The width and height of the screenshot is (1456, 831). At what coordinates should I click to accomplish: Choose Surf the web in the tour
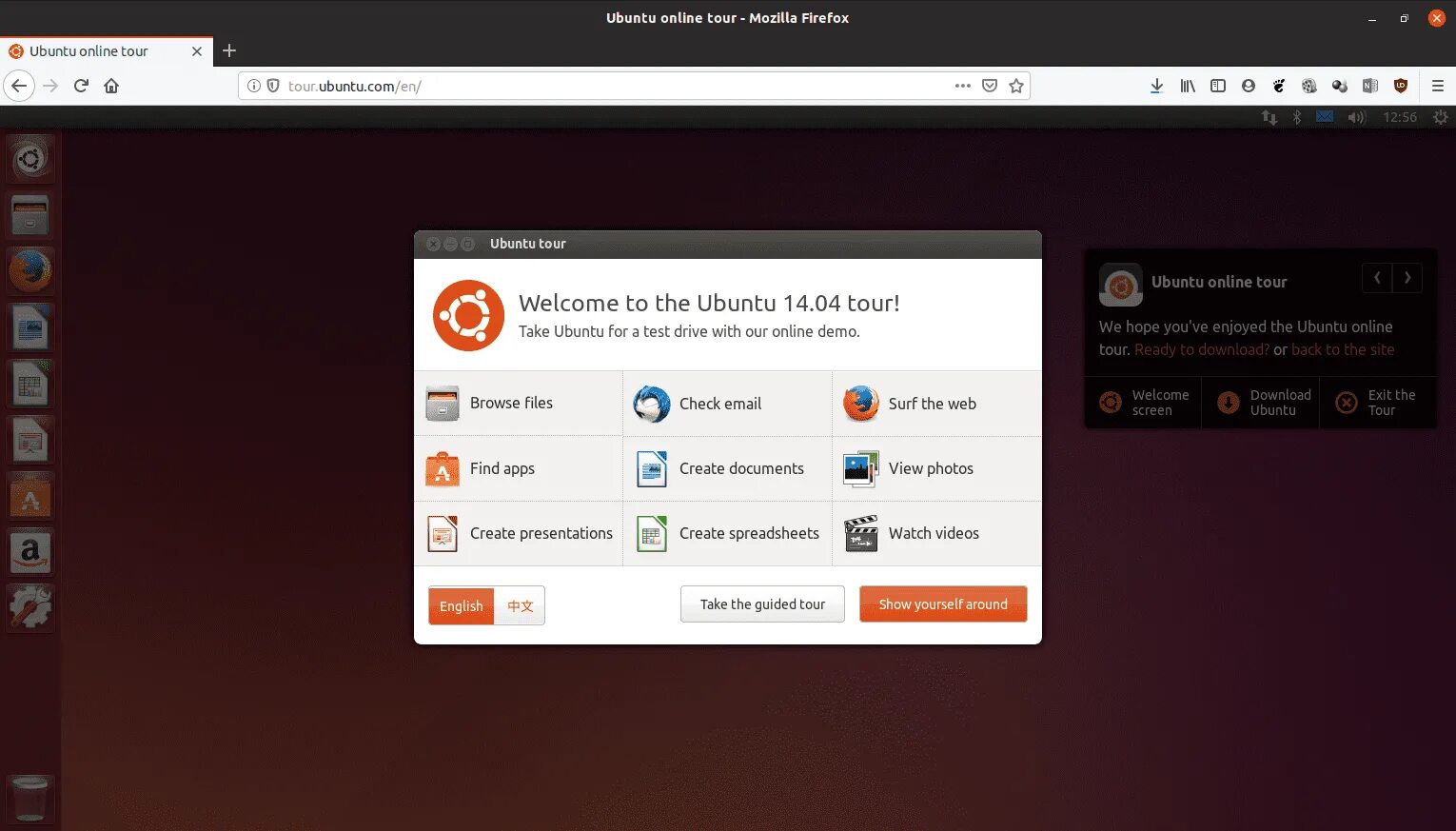(x=937, y=404)
